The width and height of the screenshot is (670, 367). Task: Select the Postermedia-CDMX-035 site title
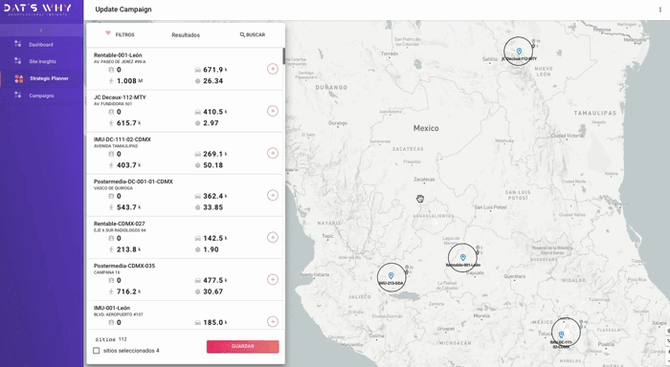124,266
